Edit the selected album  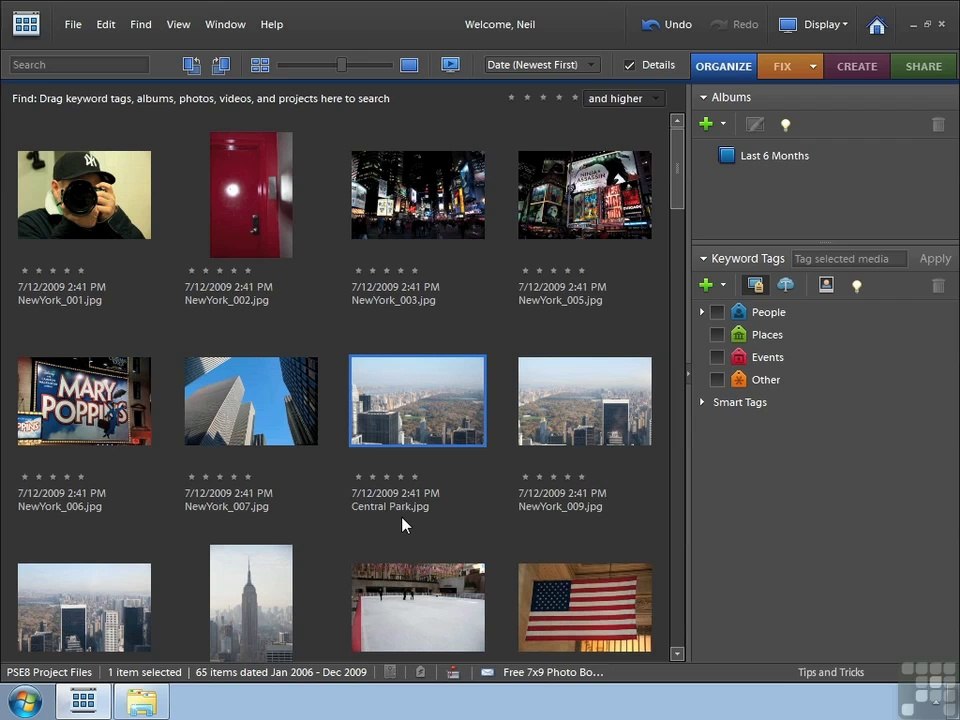pyautogui.click(x=755, y=124)
